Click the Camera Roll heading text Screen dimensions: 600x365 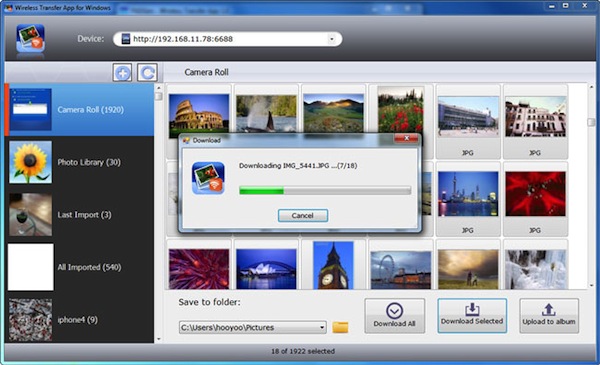tap(206, 72)
